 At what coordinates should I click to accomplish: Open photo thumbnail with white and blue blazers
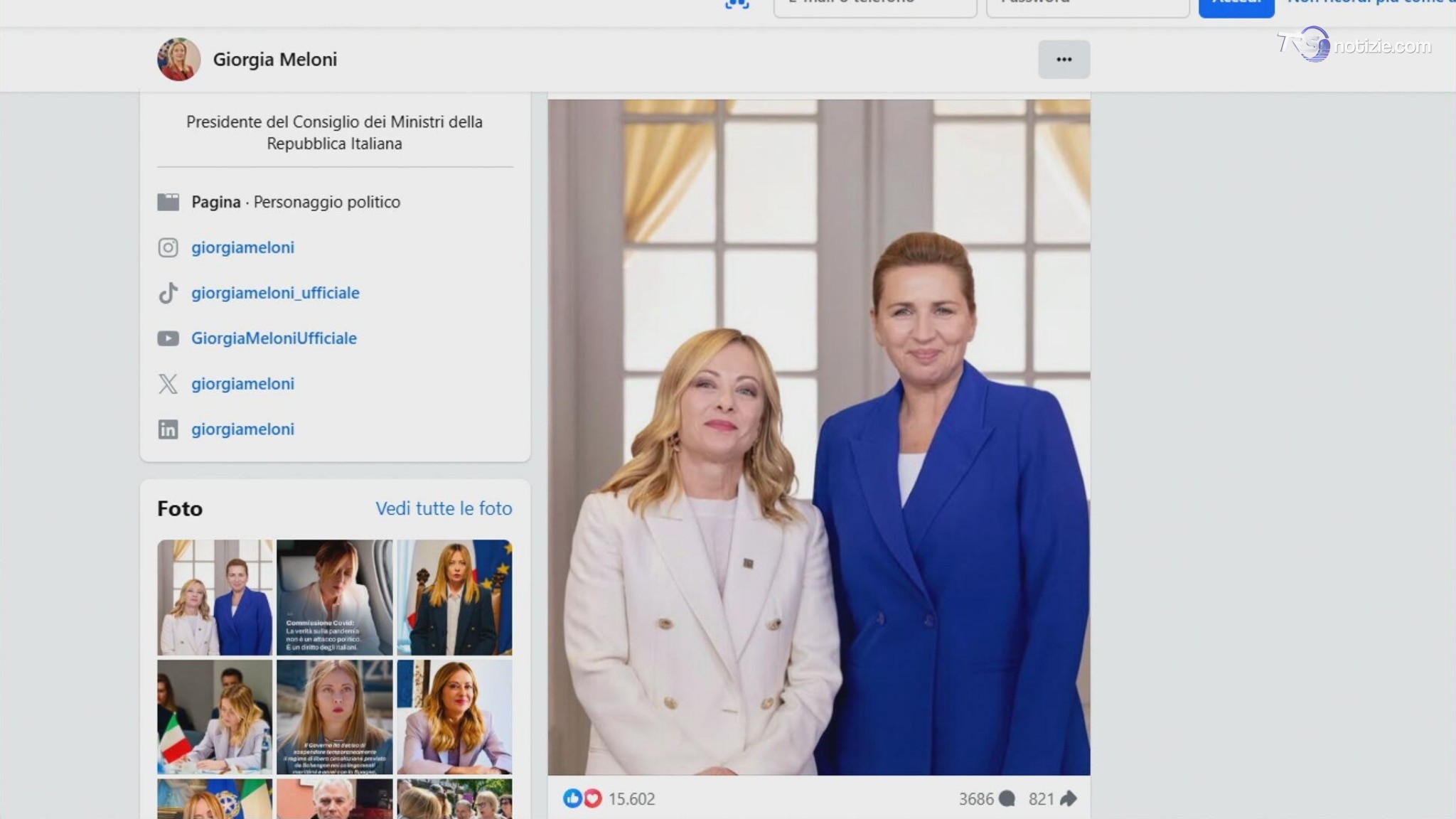215,597
